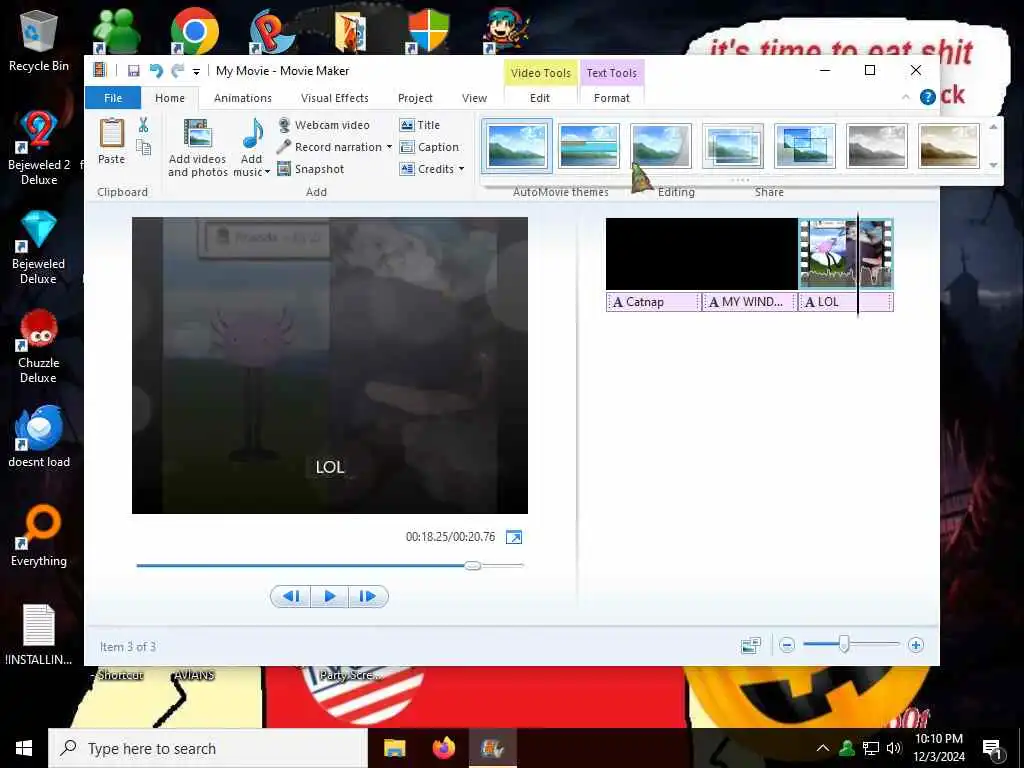Click the Windows search box
This screenshot has height=768, width=1024.
(x=208, y=748)
